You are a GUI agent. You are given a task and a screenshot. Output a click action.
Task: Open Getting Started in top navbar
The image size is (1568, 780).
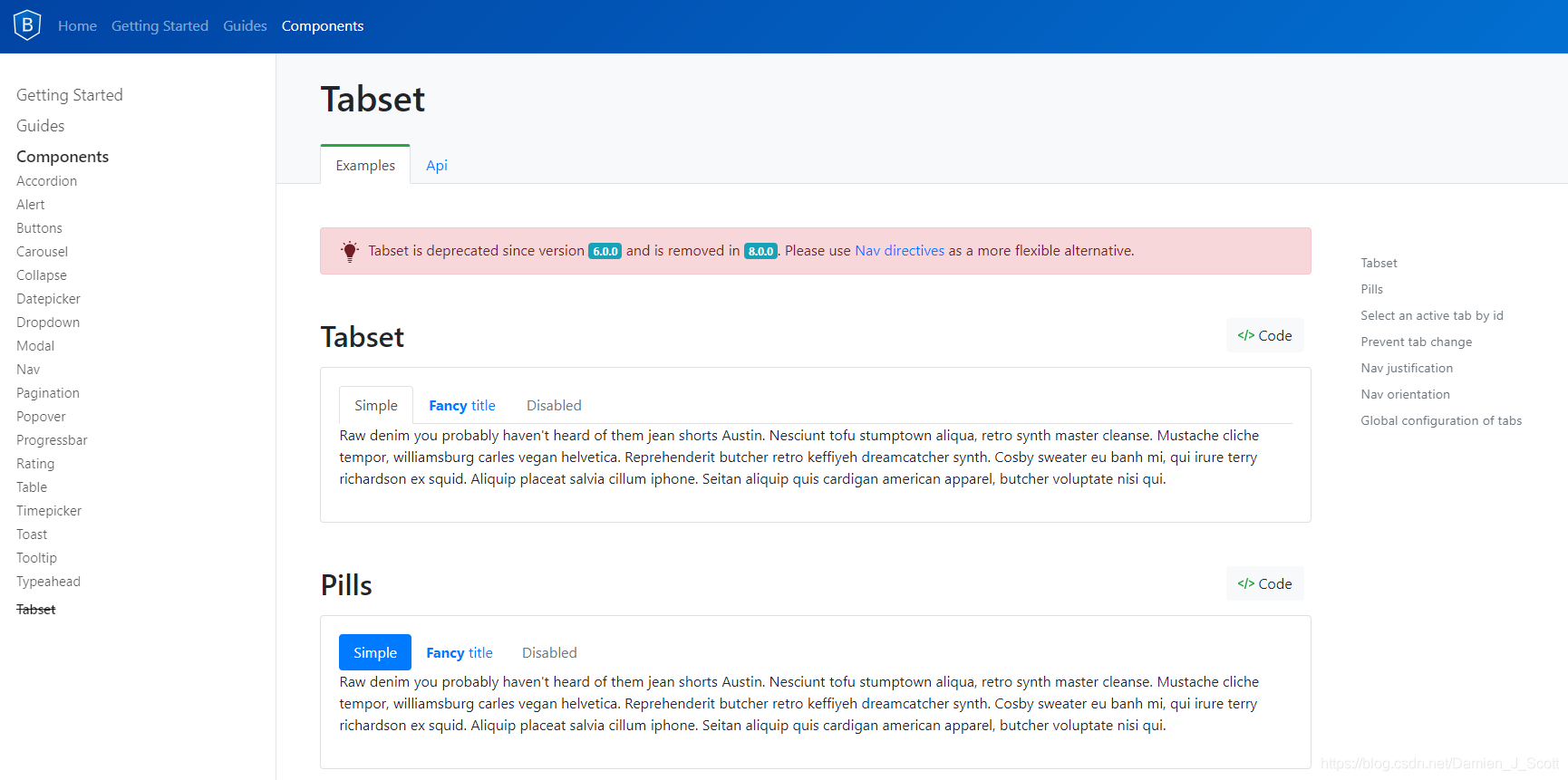(x=160, y=26)
